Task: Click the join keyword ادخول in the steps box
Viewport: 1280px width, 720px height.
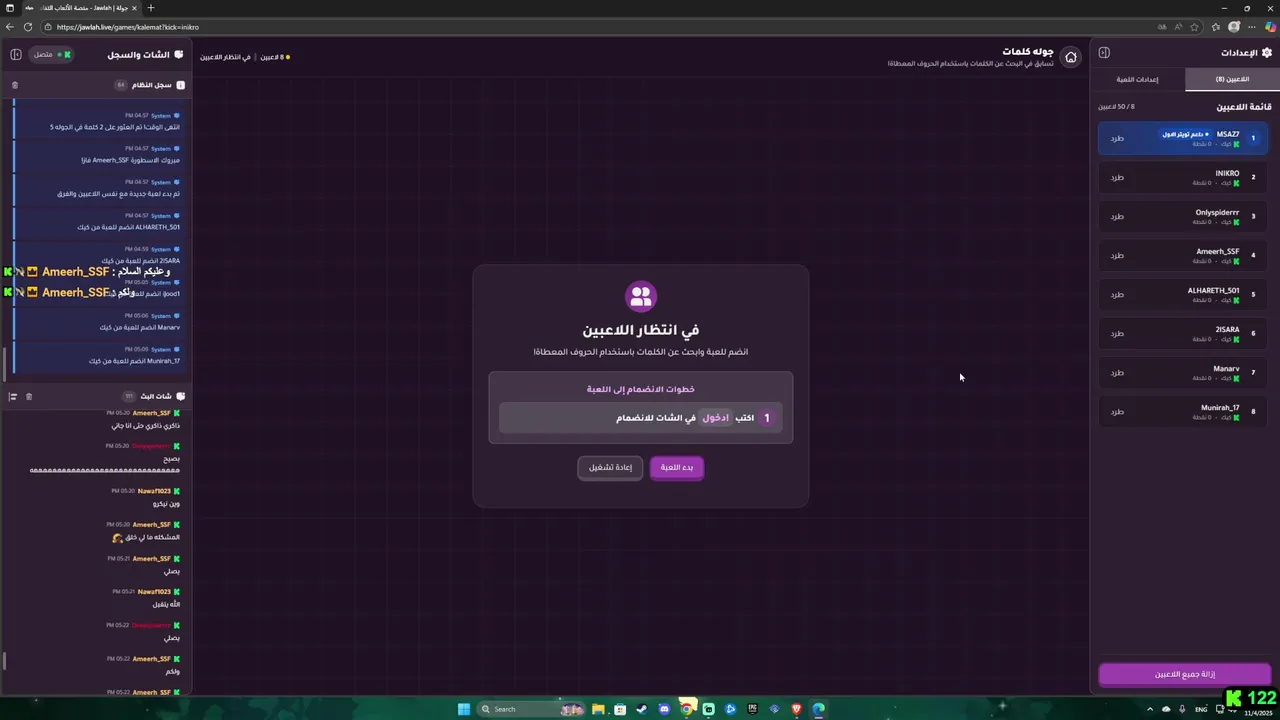Action: click(716, 418)
